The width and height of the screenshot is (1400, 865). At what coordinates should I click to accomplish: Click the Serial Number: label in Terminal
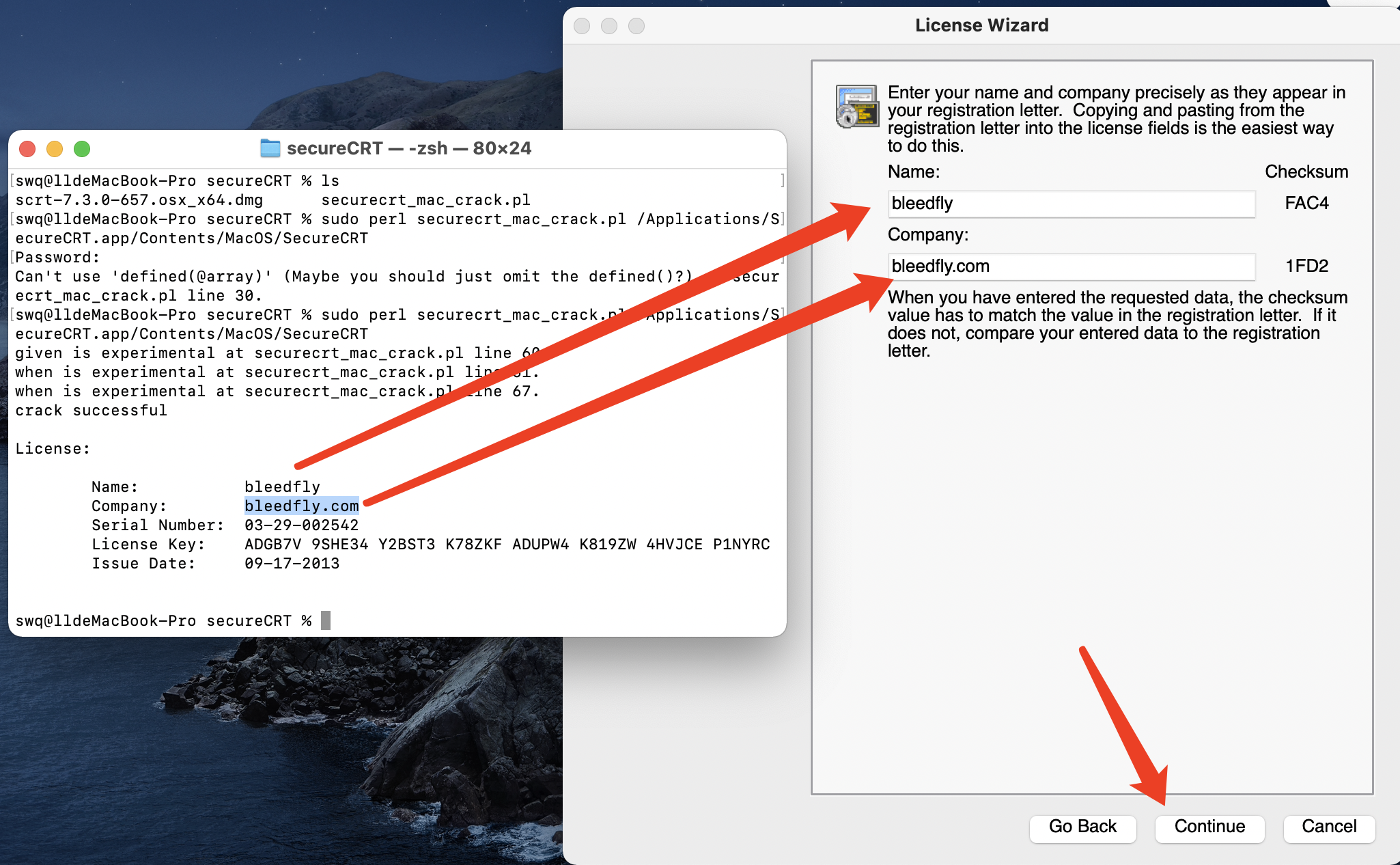pos(158,525)
